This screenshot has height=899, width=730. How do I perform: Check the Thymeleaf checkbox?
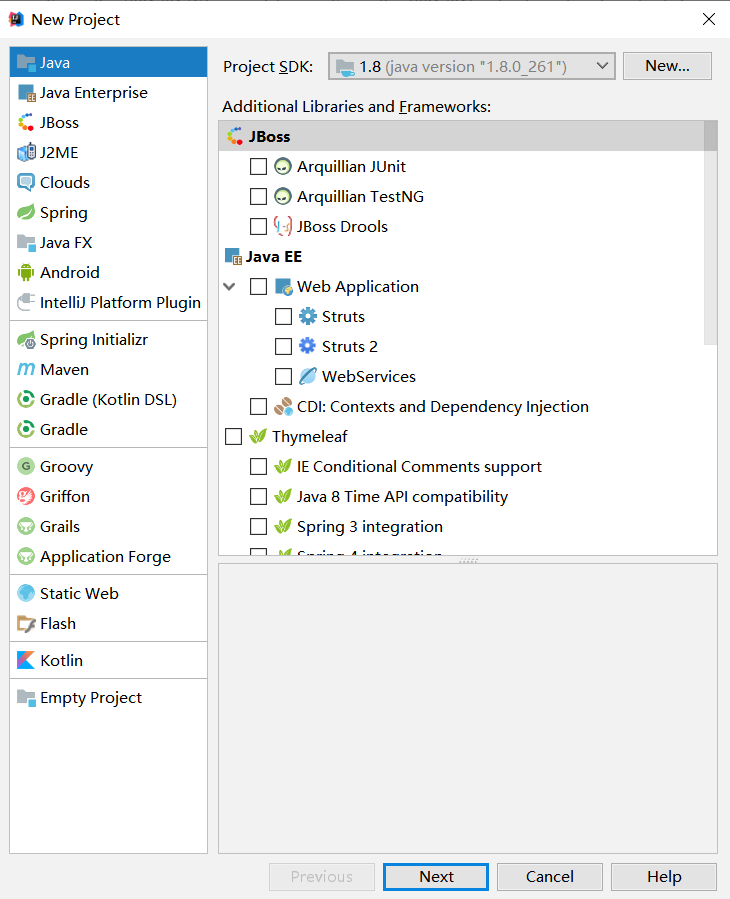tap(233, 436)
